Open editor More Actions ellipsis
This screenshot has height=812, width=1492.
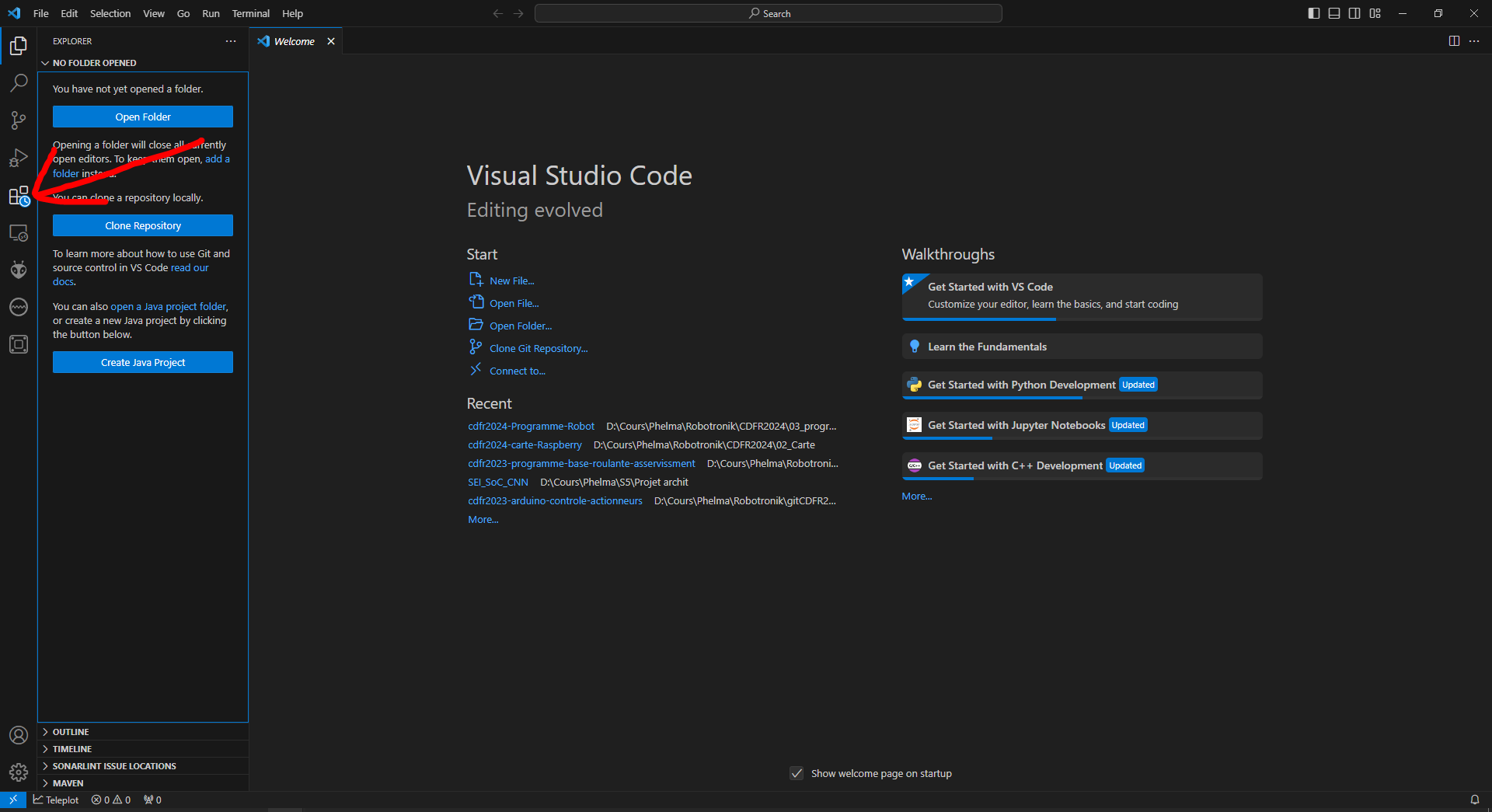[1474, 41]
